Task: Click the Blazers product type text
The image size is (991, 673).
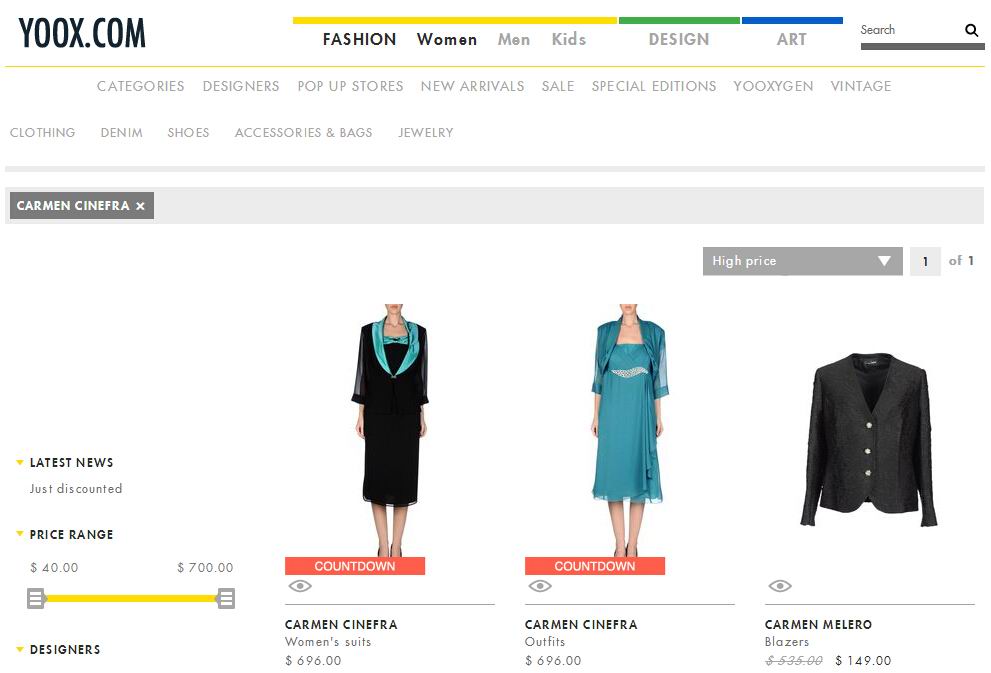Action: click(x=787, y=641)
